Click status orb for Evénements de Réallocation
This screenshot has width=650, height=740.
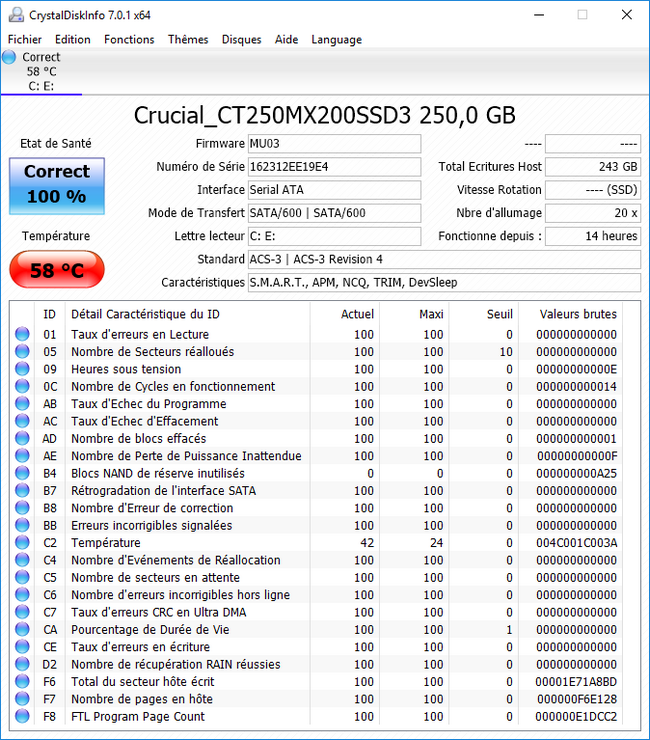(x=22, y=560)
